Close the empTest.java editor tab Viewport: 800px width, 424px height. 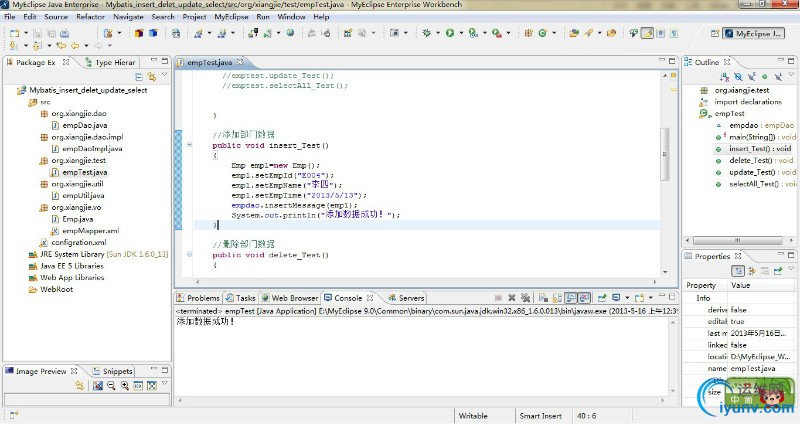click(x=240, y=62)
